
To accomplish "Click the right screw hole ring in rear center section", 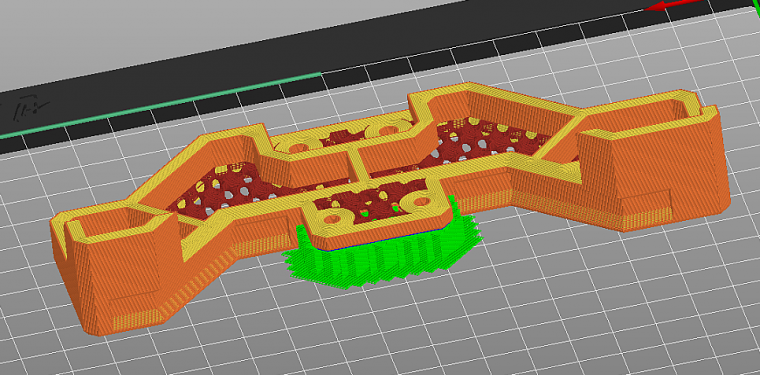I will tap(386, 129).
